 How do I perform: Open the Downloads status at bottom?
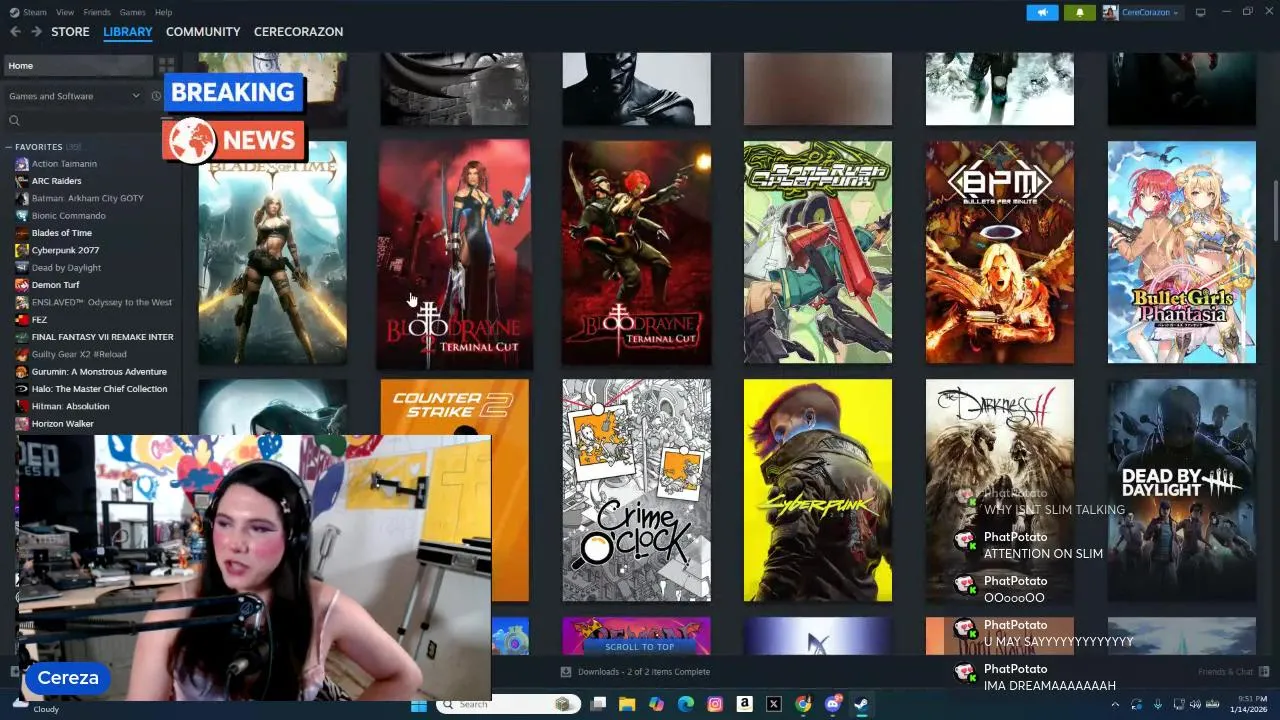(x=635, y=672)
